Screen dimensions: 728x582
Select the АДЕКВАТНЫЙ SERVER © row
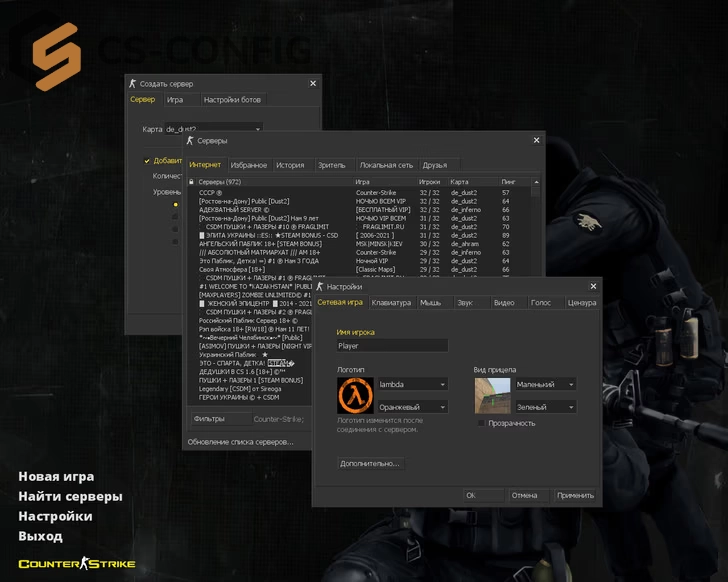(360, 210)
